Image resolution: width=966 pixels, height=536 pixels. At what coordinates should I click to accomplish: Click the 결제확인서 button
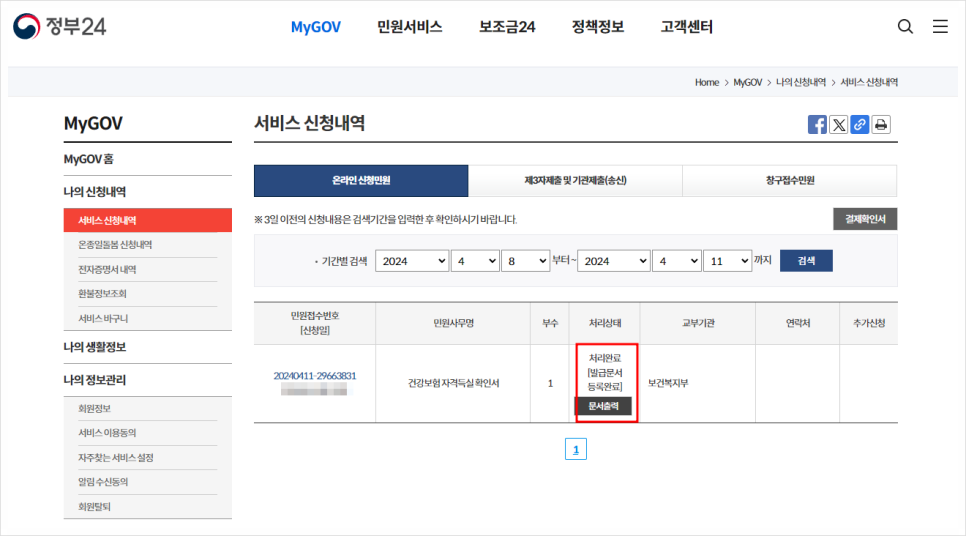click(x=865, y=219)
